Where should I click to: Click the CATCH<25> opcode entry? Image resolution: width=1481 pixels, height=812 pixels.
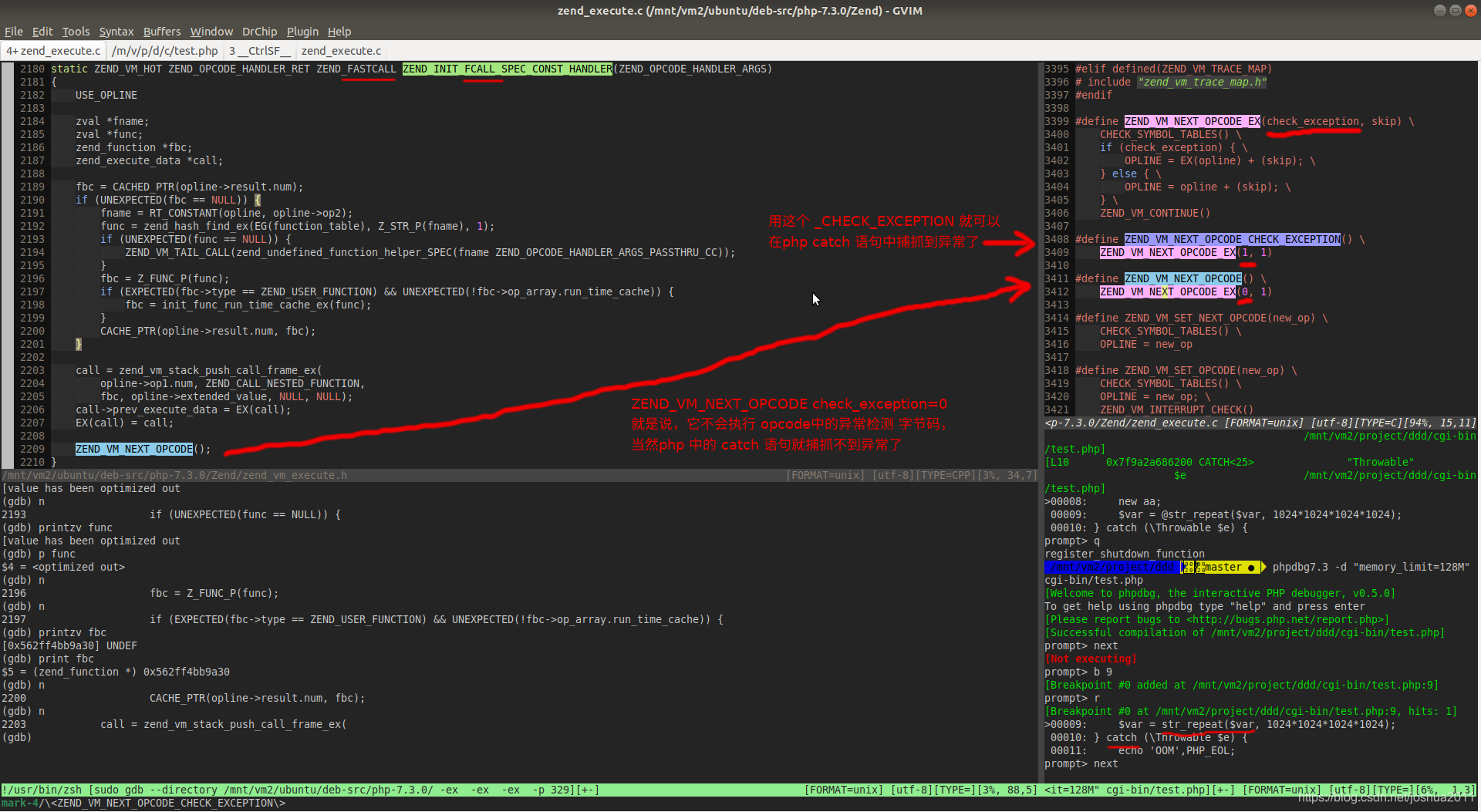coord(1226,463)
